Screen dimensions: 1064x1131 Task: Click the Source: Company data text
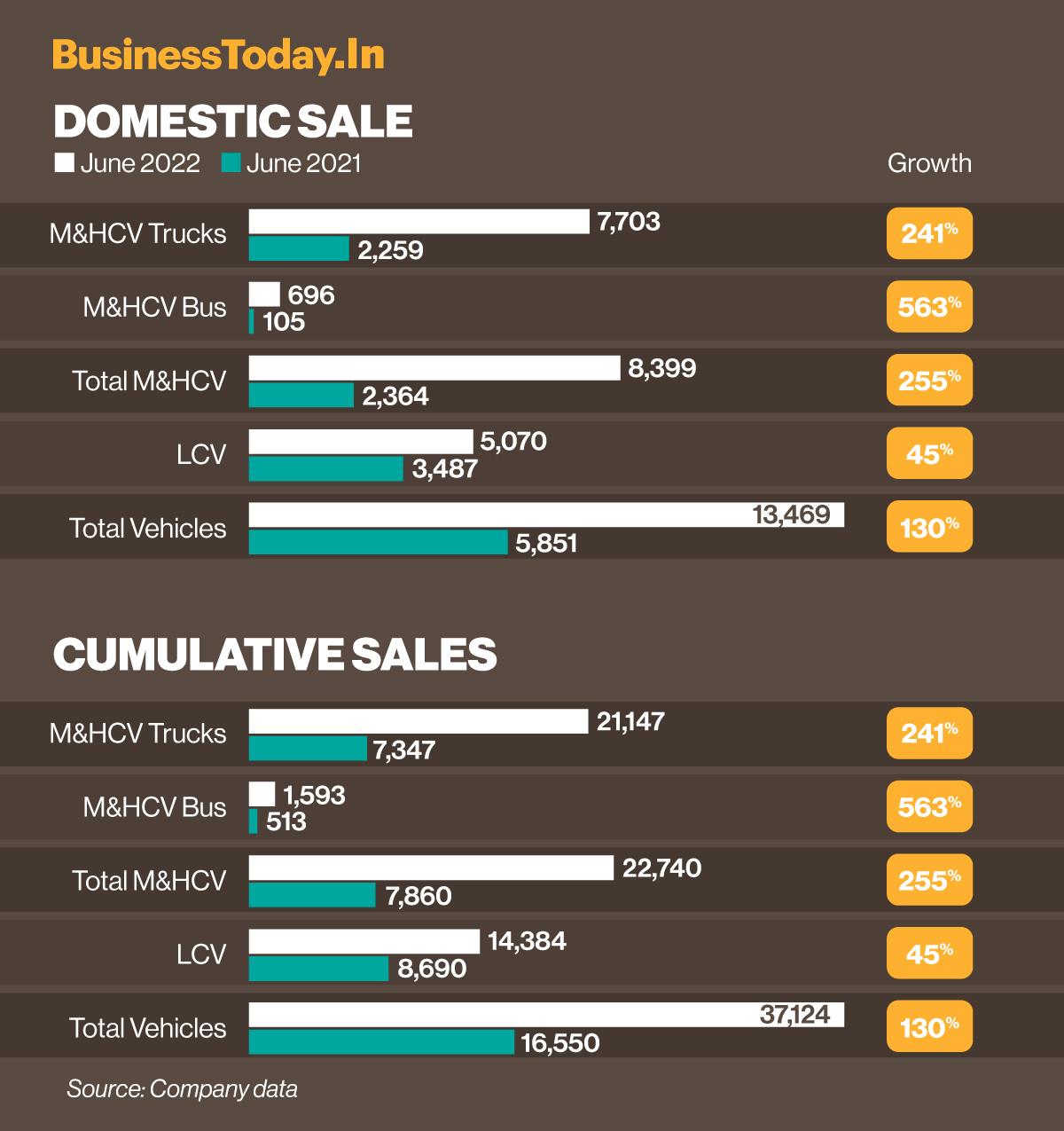pos(182,1088)
